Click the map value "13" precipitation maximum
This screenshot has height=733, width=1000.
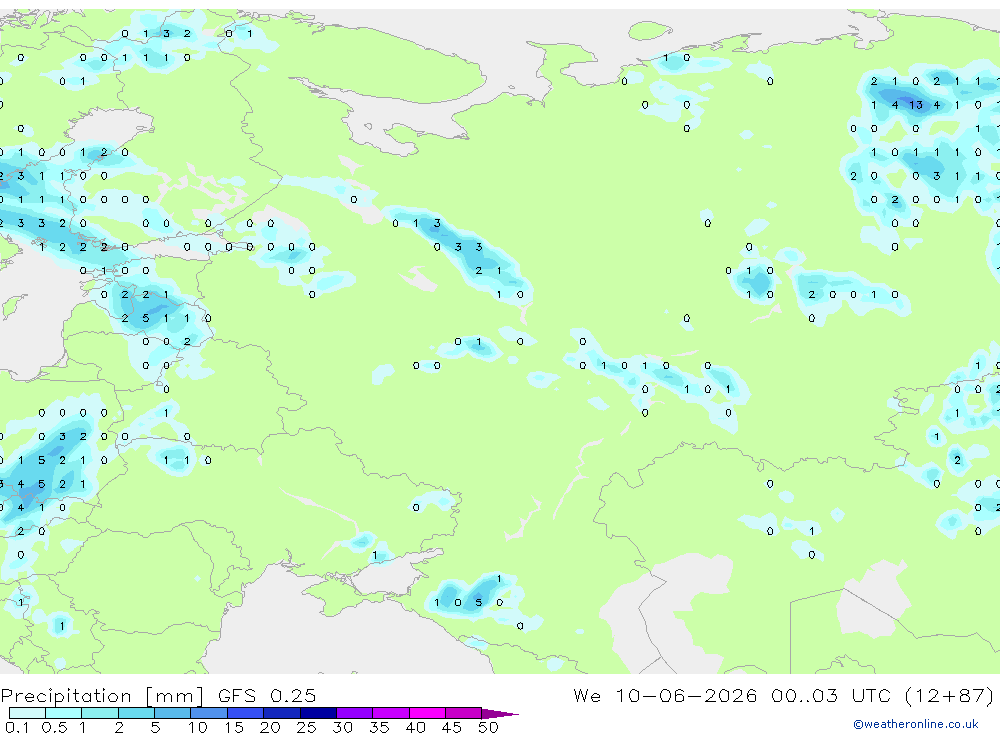pyautogui.click(x=916, y=105)
